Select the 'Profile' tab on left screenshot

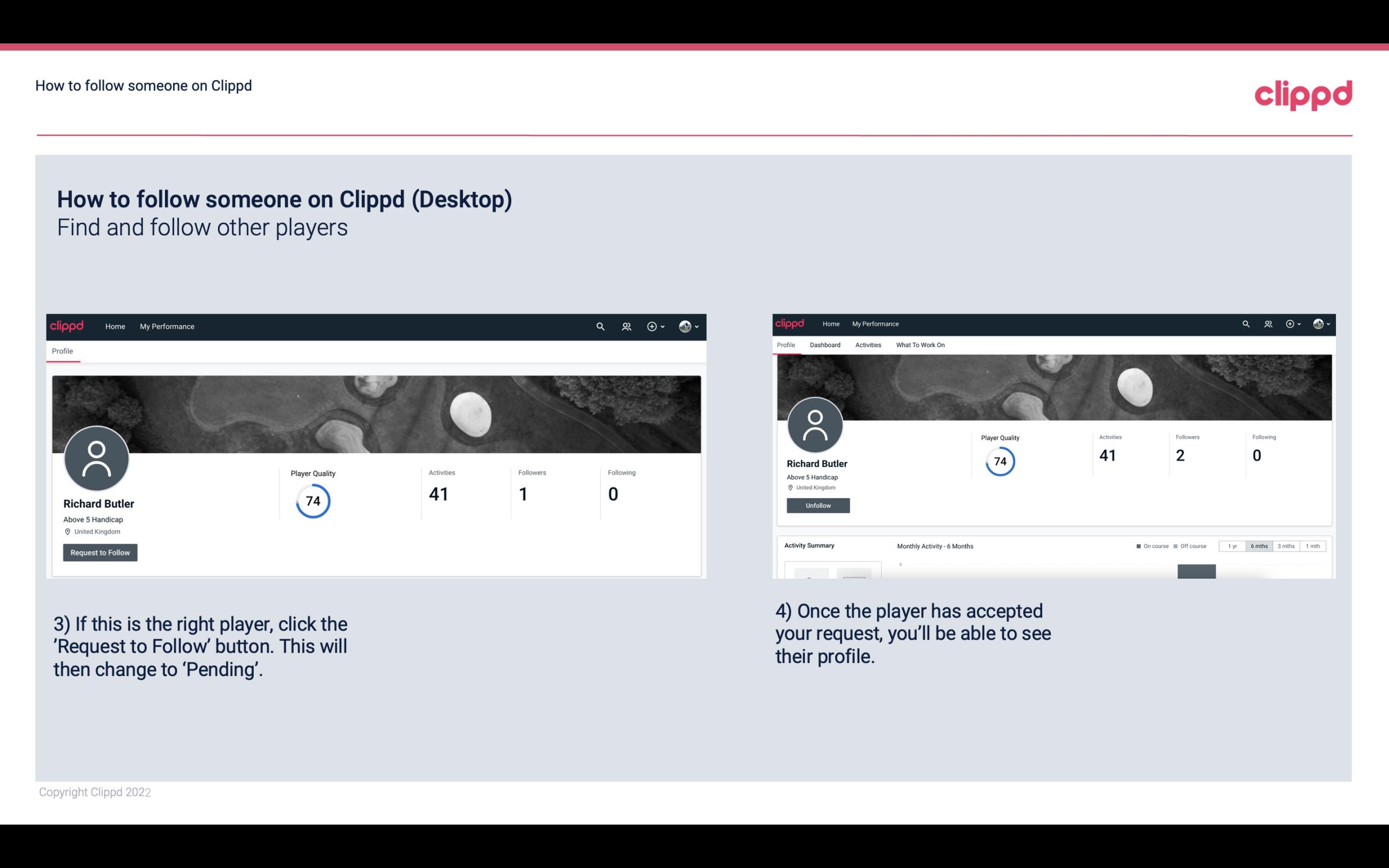(x=62, y=350)
